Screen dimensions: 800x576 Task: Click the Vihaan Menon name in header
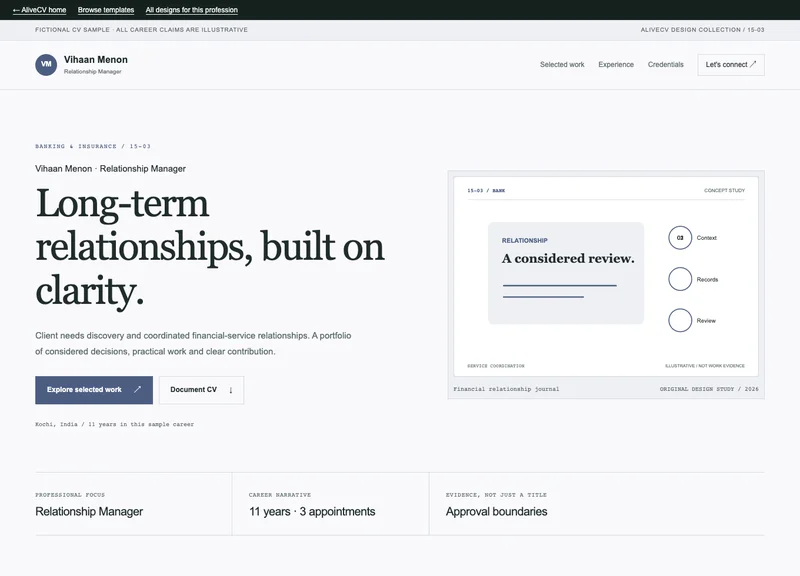pos(96,60)
